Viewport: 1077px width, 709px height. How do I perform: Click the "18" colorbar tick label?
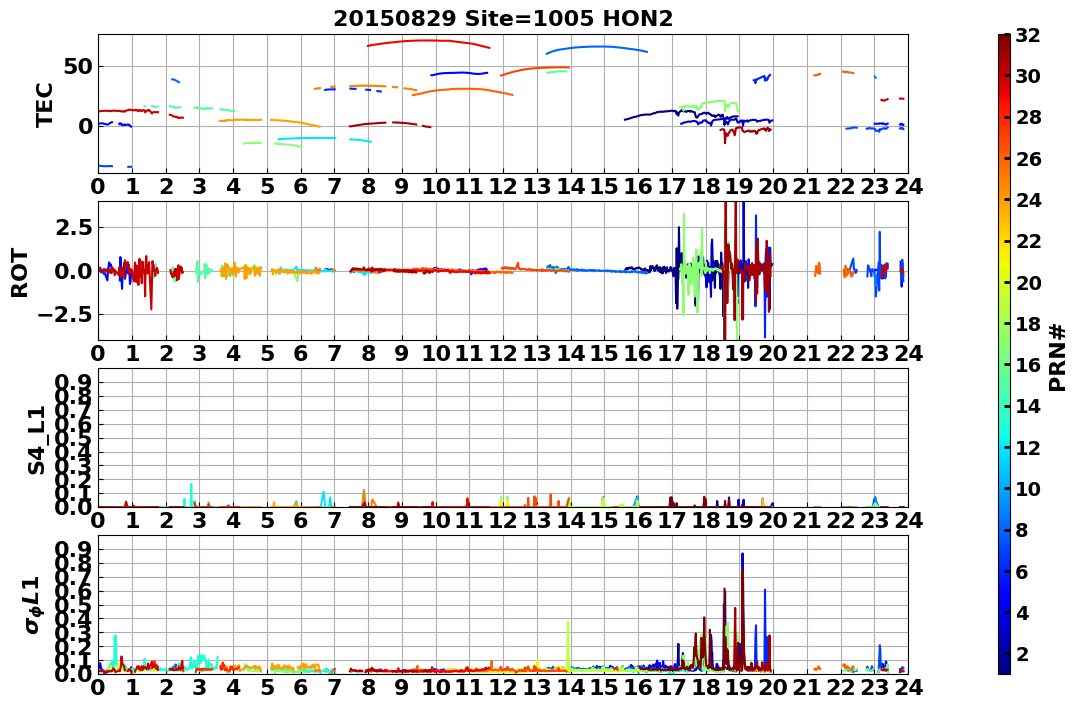[1028, 324]
